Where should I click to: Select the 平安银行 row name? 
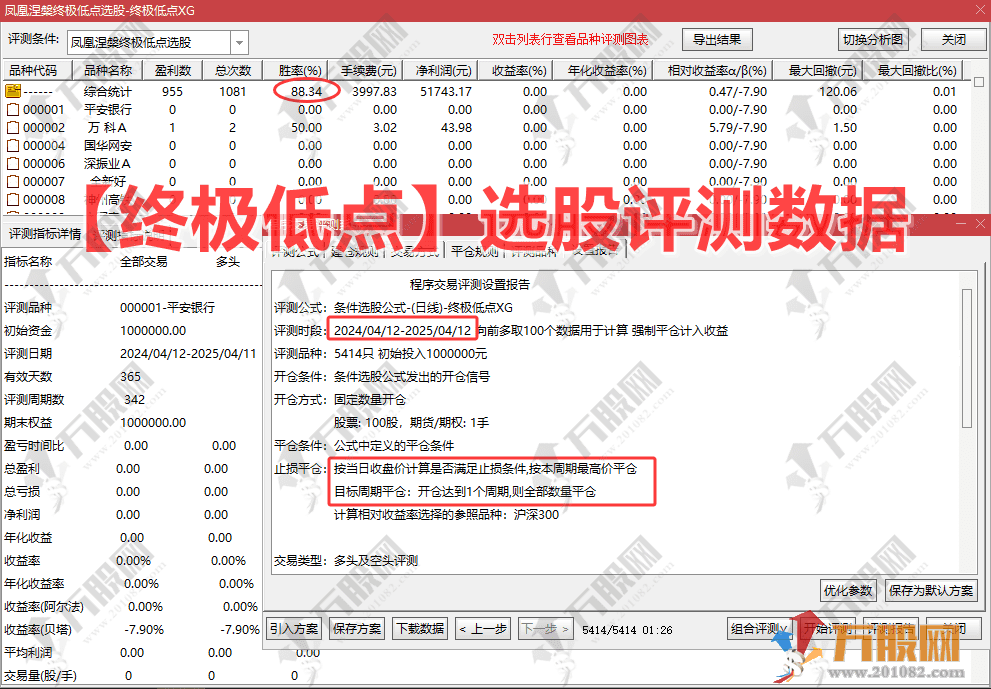point(107,109)
